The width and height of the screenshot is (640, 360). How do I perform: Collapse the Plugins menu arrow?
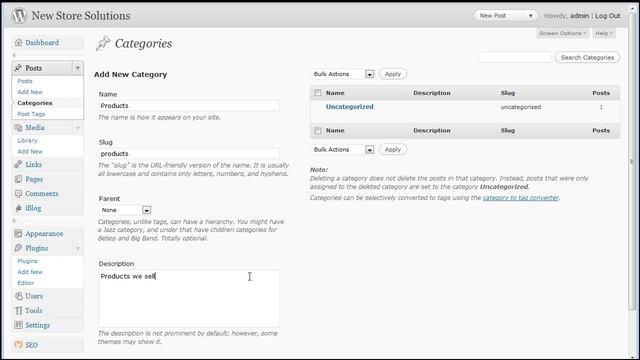(x=78, y=249)
